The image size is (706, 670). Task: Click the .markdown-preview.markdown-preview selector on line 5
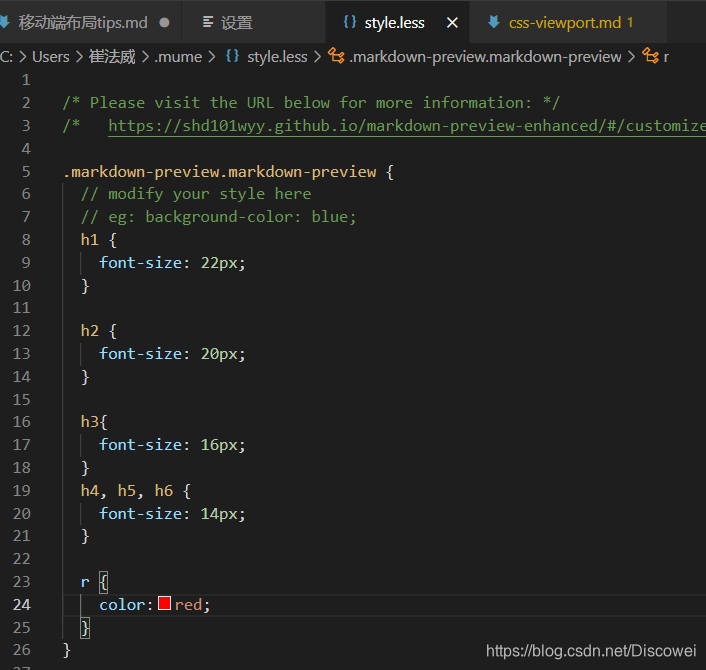(220, 172)
